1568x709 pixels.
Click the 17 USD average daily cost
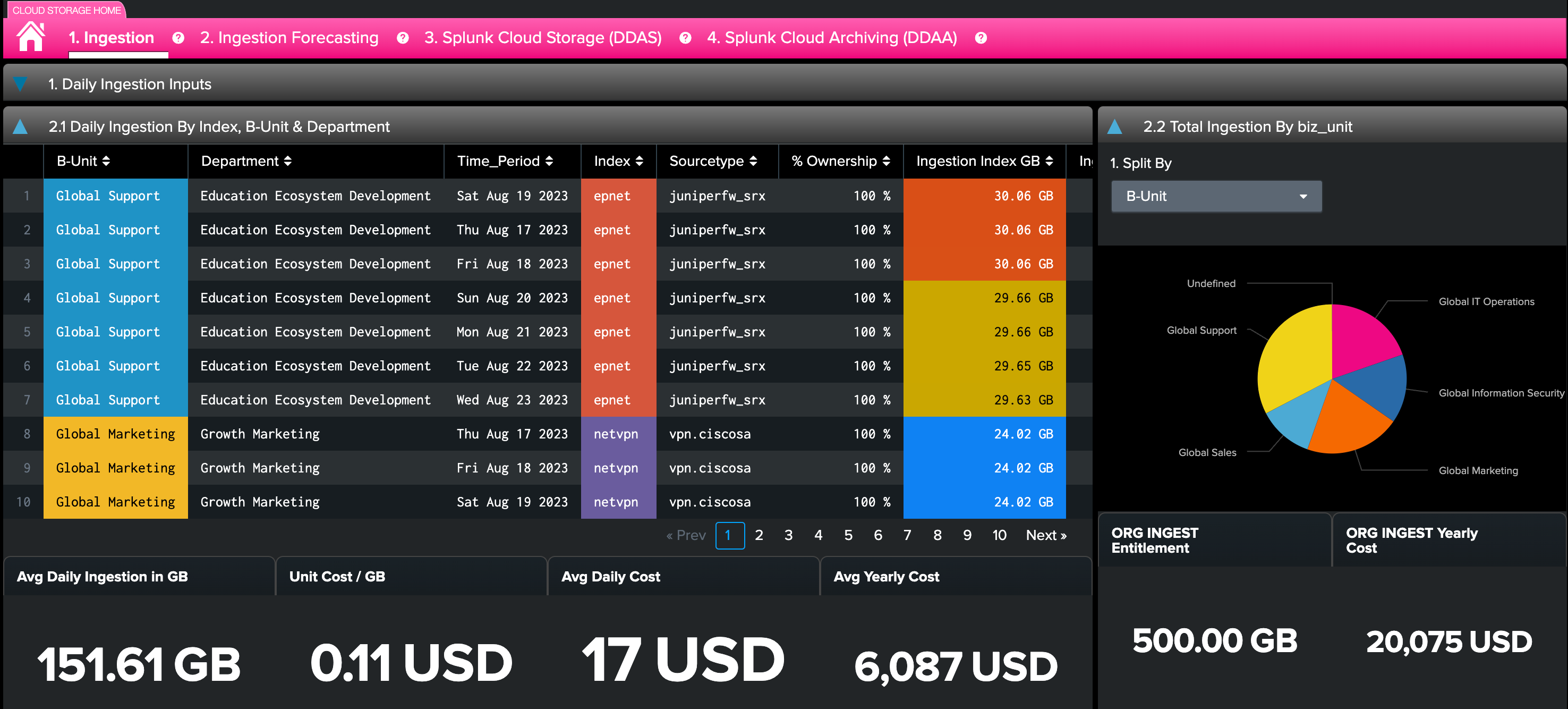(683, 660)
